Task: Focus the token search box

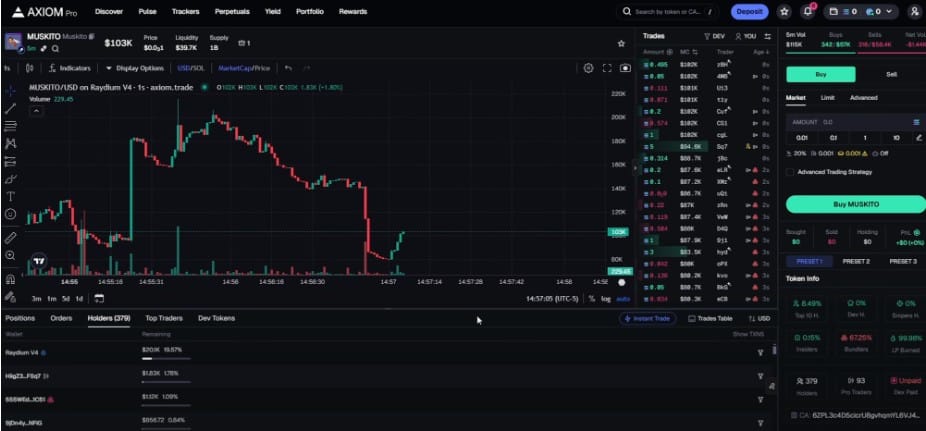Action: tap(668, 11)
